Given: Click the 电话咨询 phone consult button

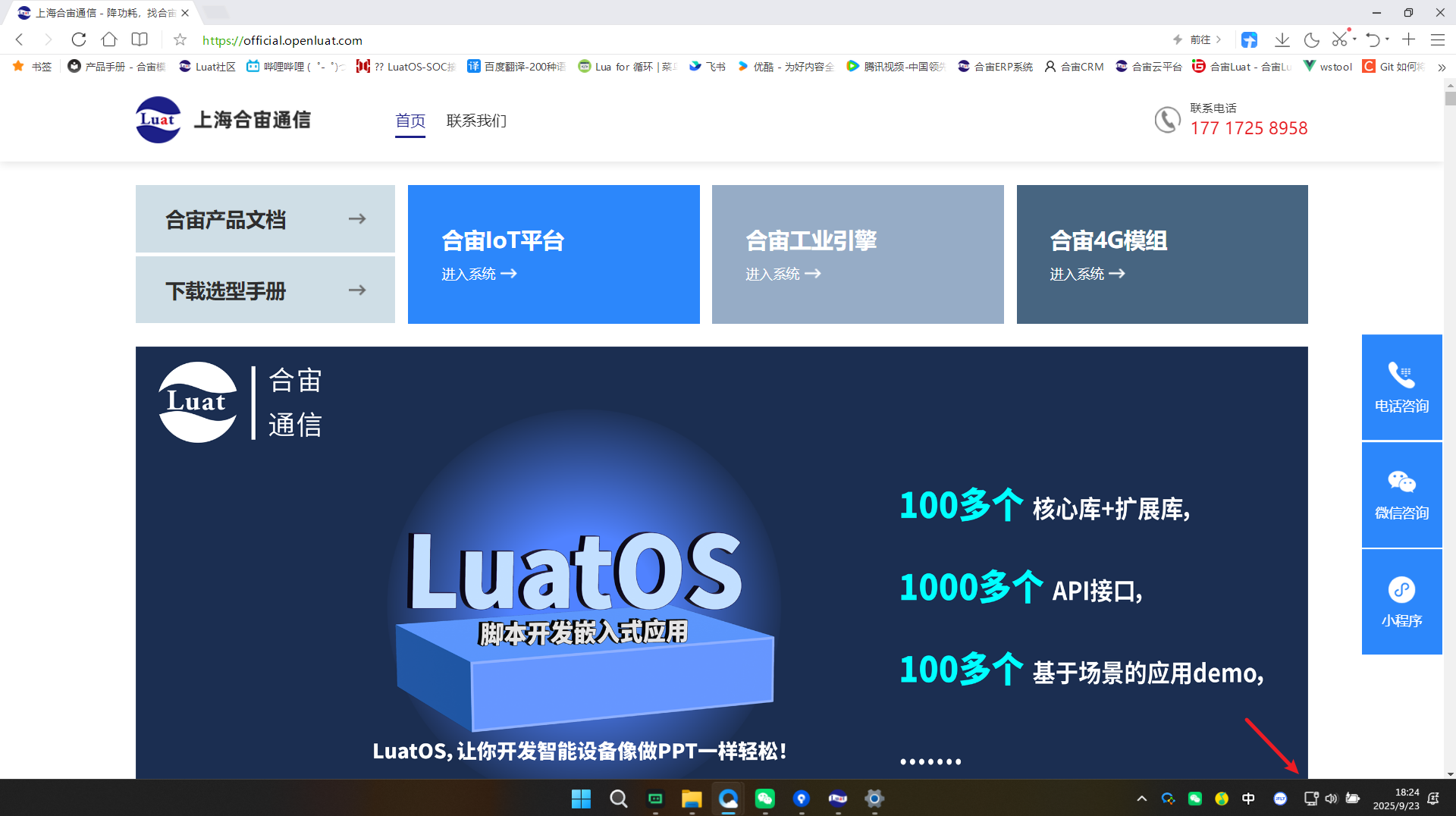Looking at the screenshot, I should pos(1401,387).
